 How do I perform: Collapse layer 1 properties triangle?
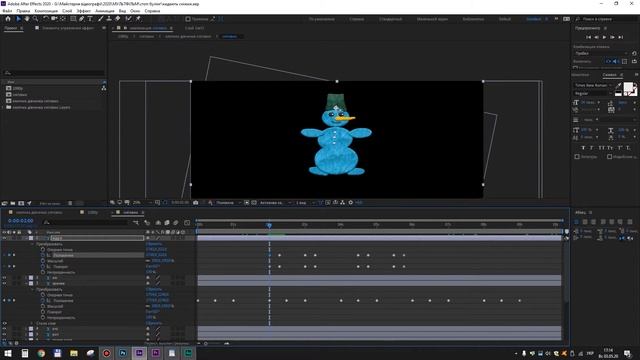coord(26,238)
